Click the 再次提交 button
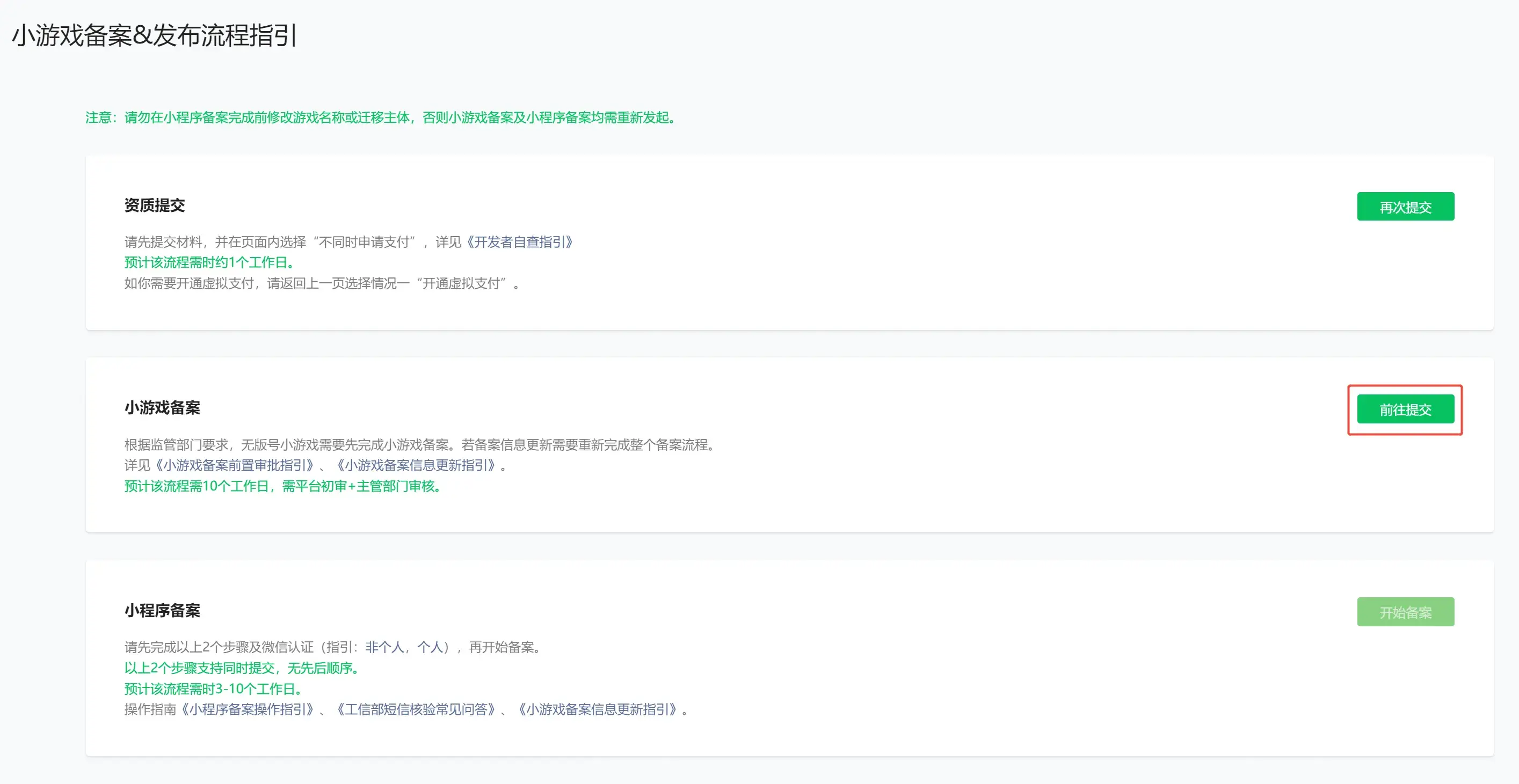Viewport: 1519px width, 784px height. pos(1405,207)
